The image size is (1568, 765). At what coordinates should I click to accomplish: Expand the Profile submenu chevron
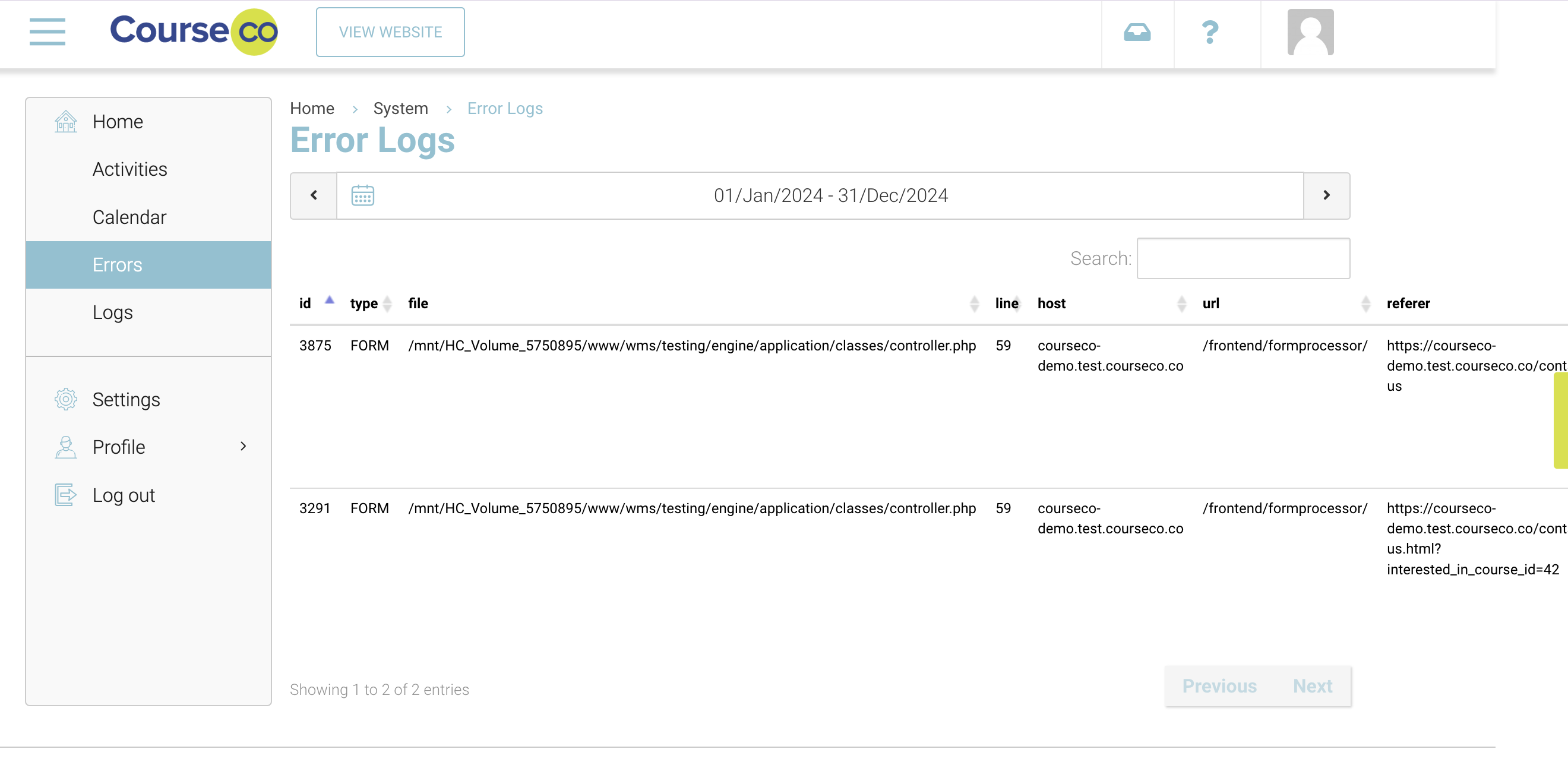pos(244,446)
